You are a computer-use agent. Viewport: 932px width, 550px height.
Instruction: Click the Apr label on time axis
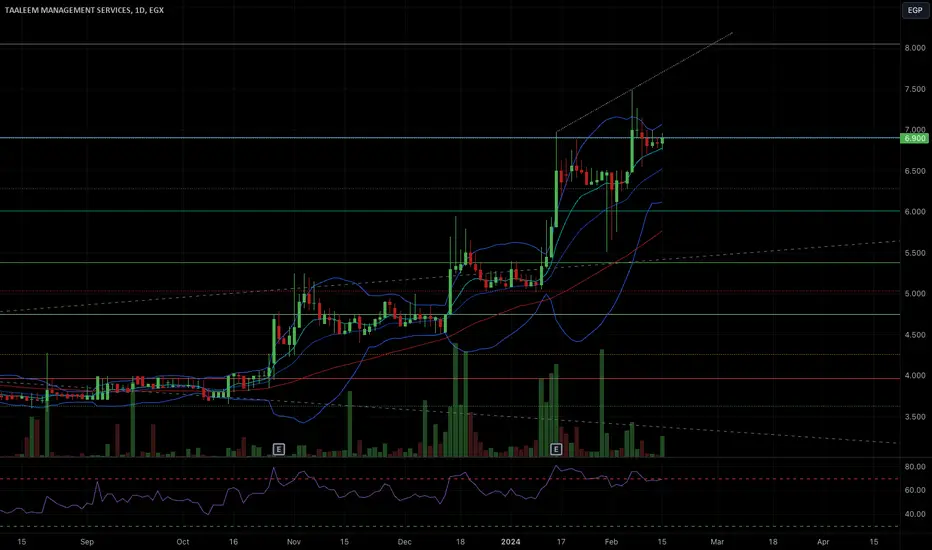823,542
